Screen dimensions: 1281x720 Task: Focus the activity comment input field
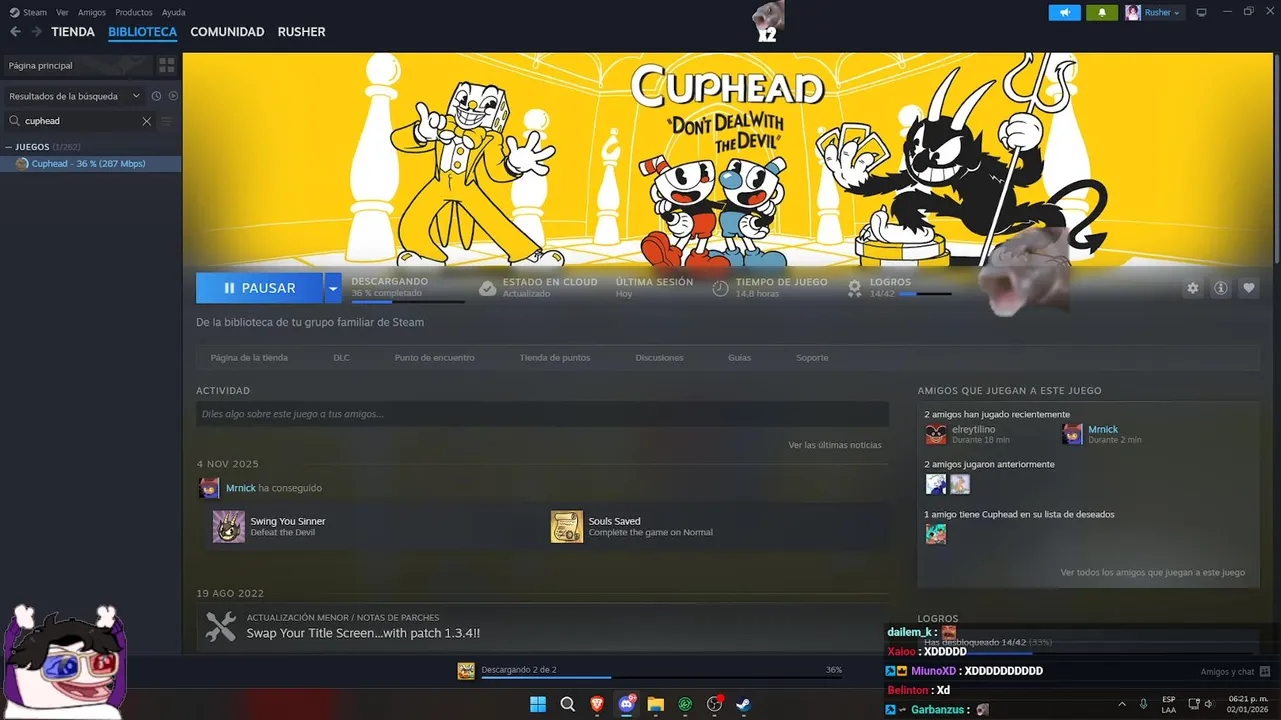click(542, 414)
